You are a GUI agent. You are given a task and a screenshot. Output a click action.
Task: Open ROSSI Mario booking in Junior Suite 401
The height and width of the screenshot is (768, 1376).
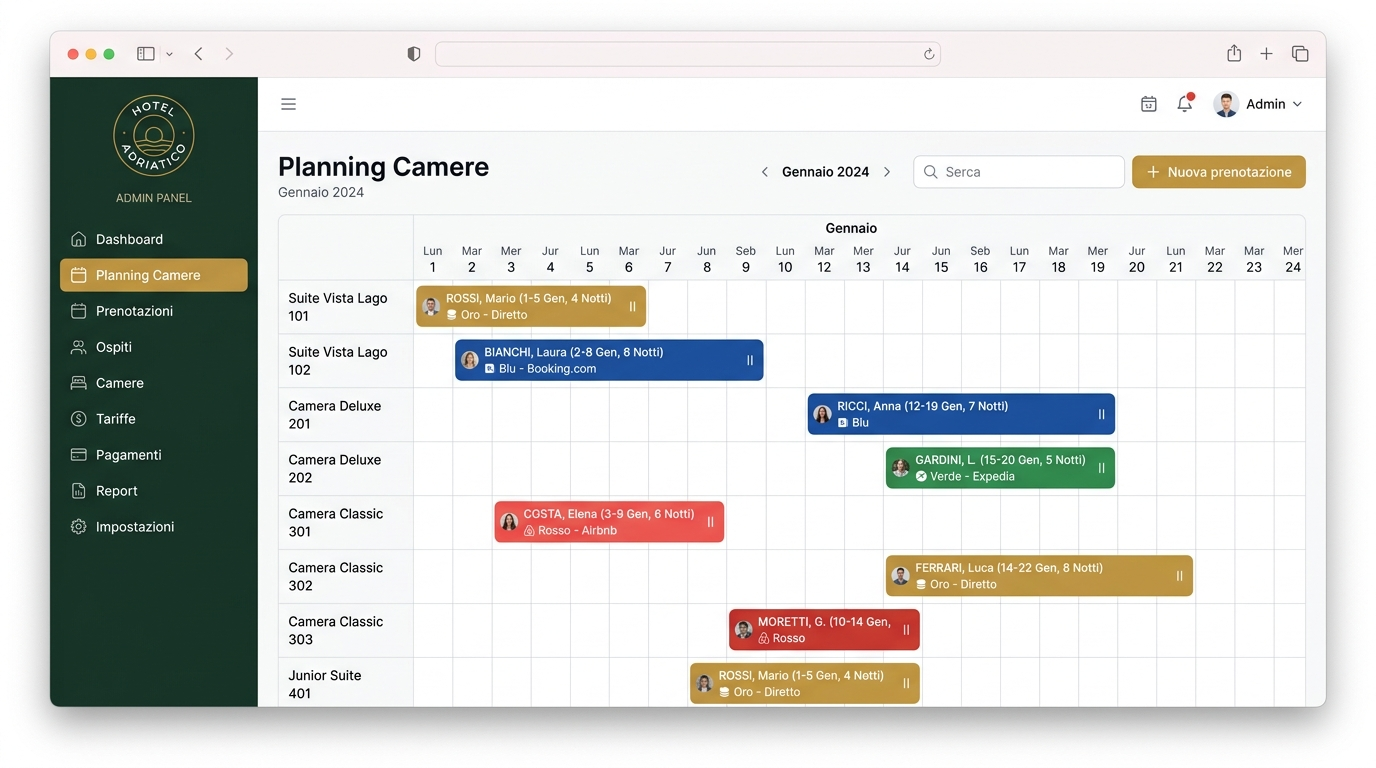(805, 684)
